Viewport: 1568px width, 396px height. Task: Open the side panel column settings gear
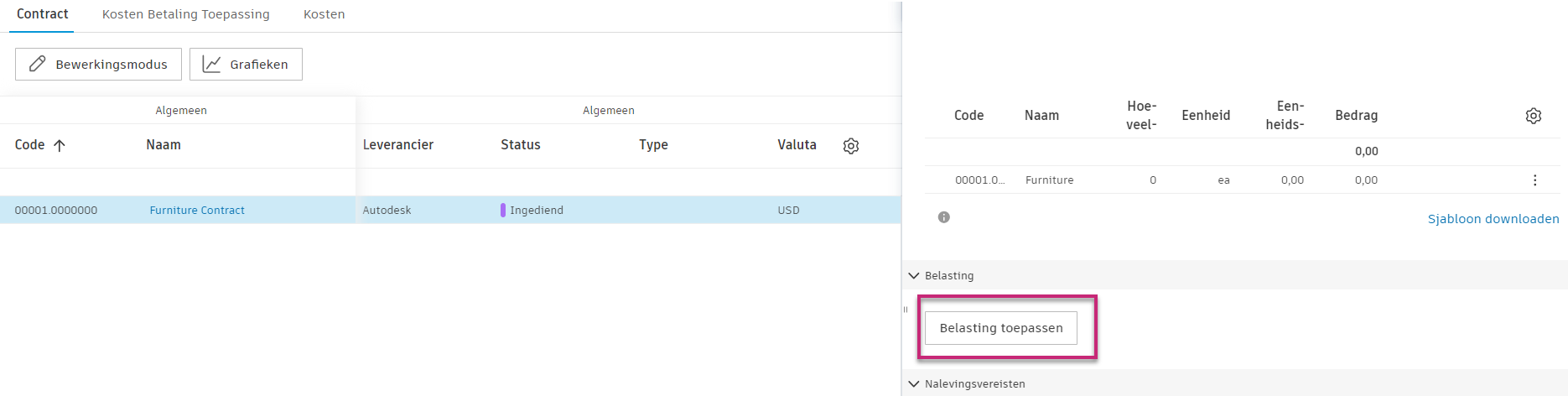[x=1533, y=116]
